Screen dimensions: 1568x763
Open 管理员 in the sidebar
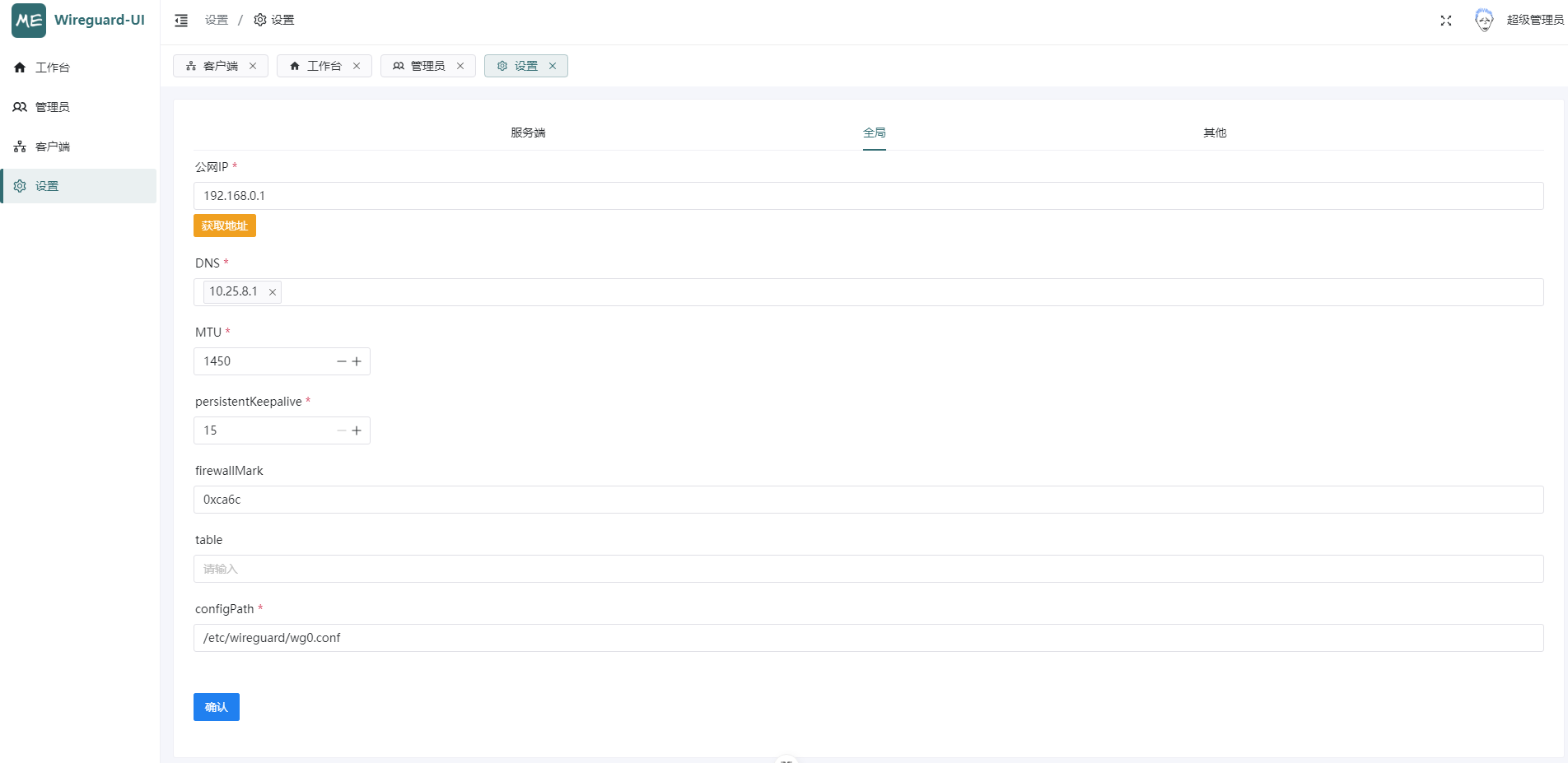(53, 107)
